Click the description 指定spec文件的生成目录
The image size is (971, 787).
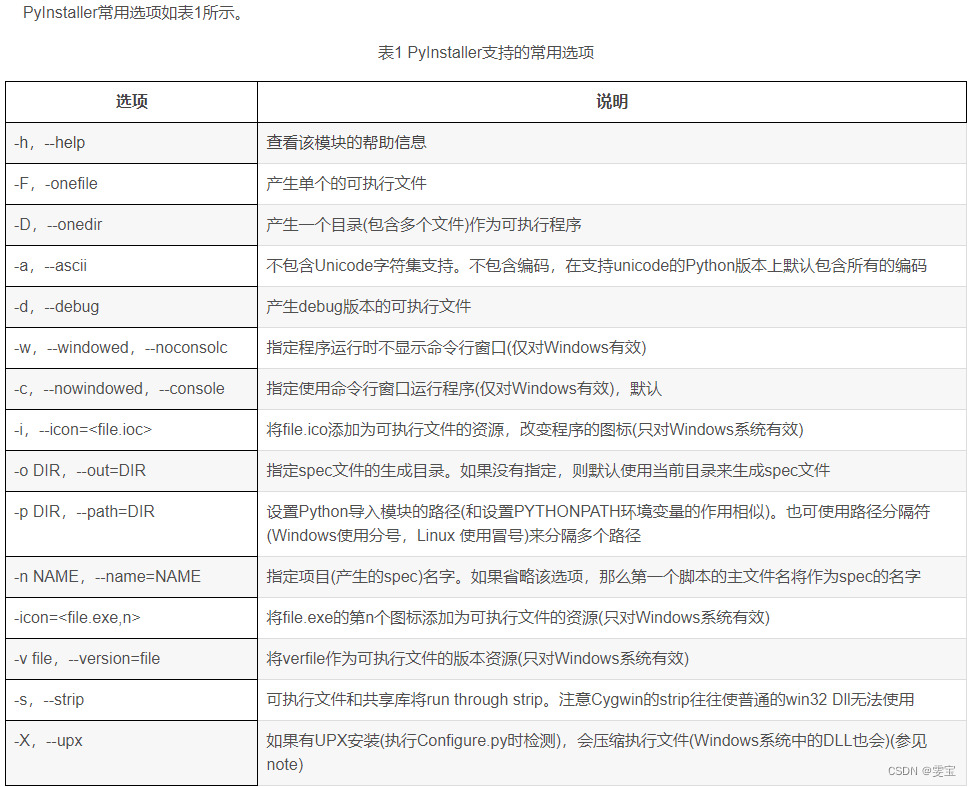(x=612, y=471)
